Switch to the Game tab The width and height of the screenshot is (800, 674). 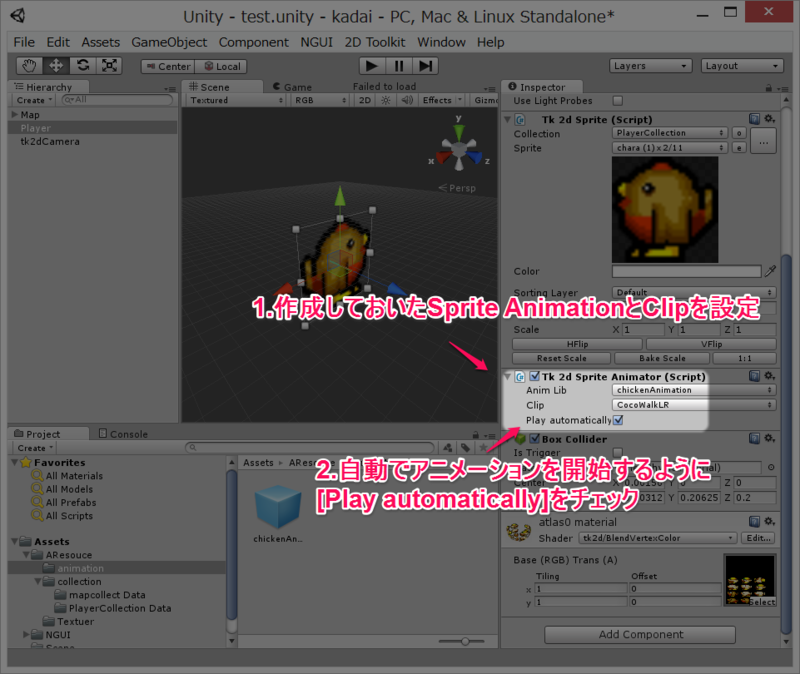pos(293,87)
